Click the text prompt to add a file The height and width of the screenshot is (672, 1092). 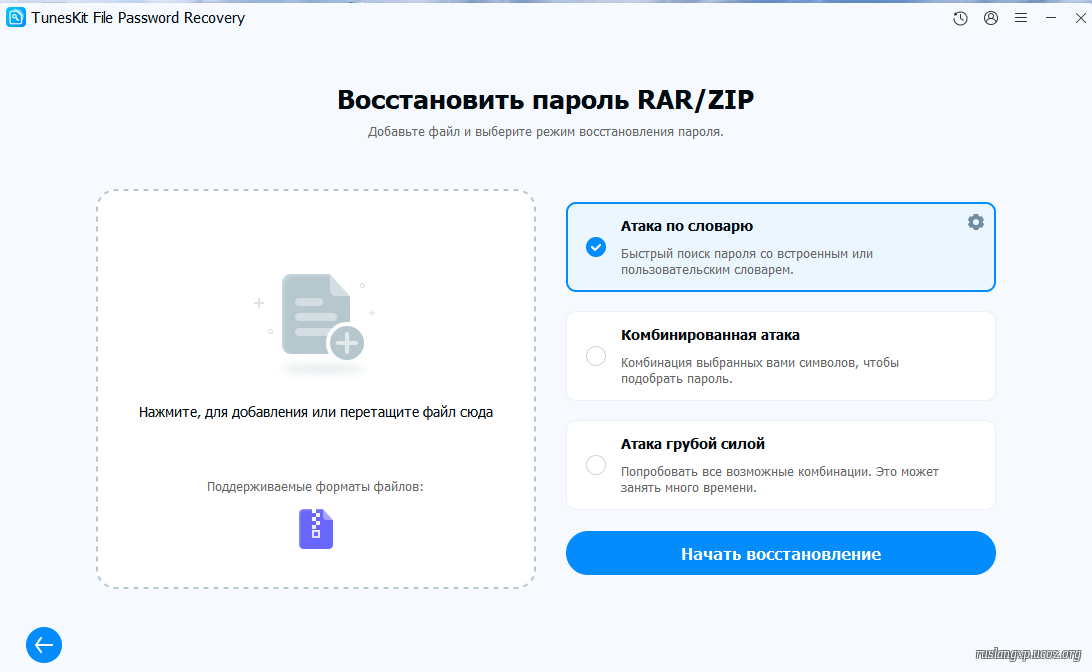pos(316,412)
